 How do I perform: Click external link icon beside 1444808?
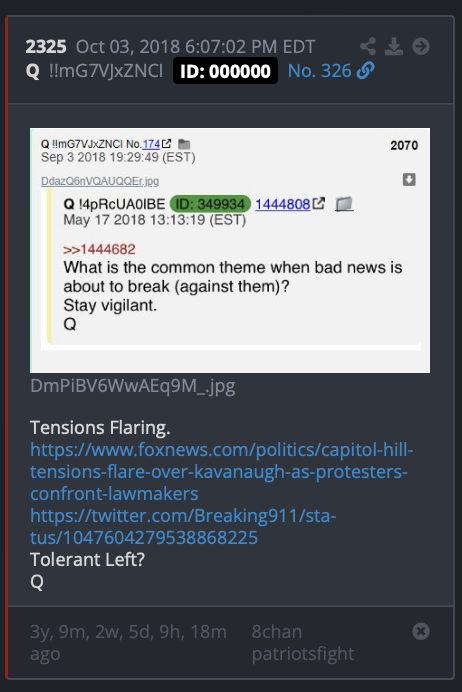click(319, 203)
